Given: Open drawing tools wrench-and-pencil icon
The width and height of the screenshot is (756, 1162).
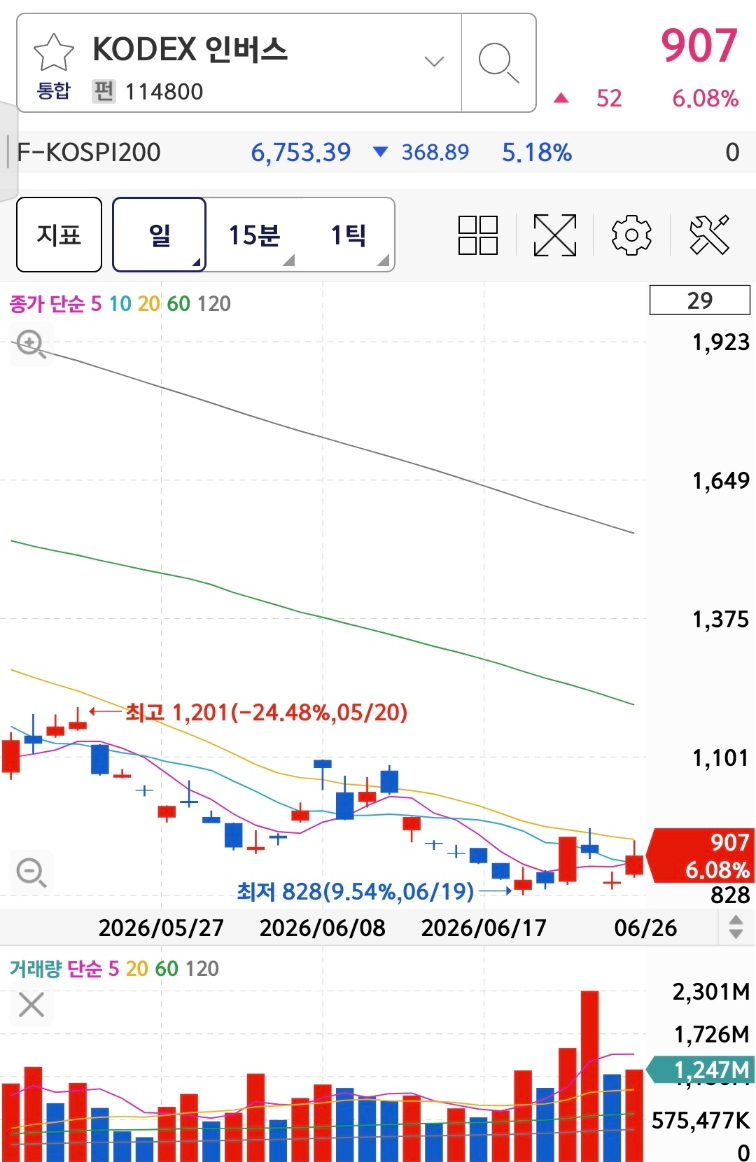Looking at the screenshot, I should 709,235.
